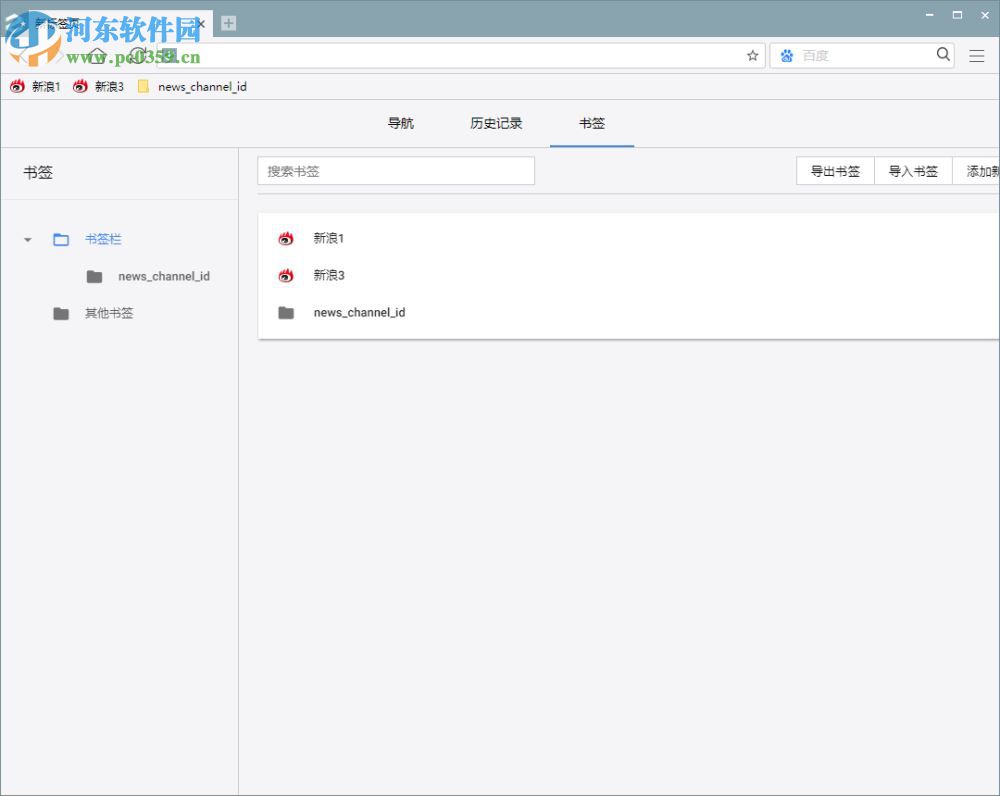Open the hamburger menu at top right
1000x796 pixels.
pos(977,56)
